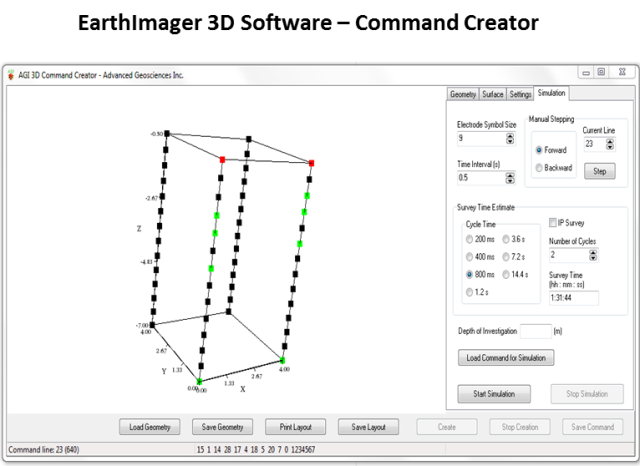This screenshot has width=640, height=466.
Task: Click the Y axis label in the 3D view
Action: click(x=164, y=371)
